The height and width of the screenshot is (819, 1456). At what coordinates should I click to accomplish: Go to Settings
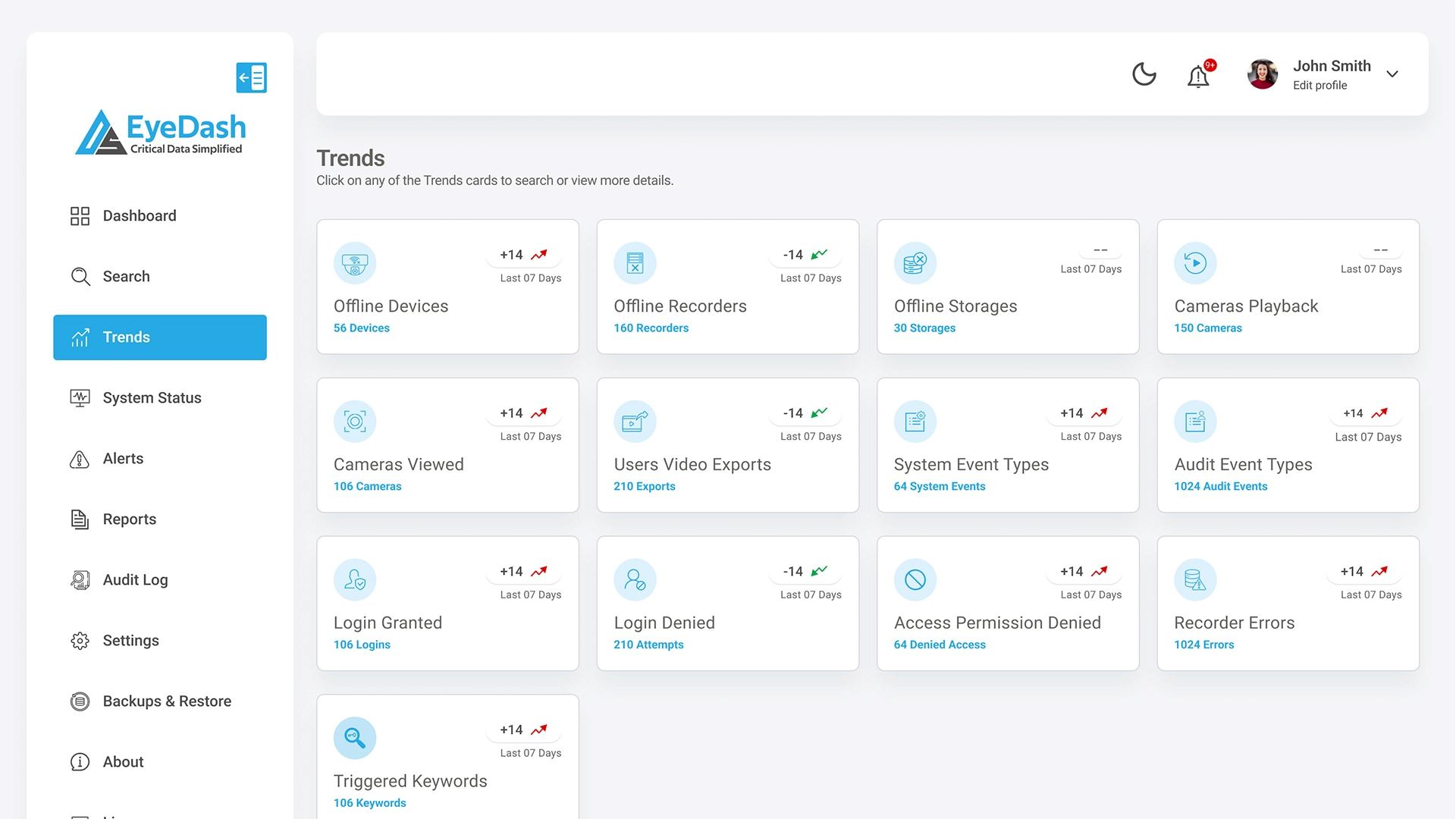point(160,641)
